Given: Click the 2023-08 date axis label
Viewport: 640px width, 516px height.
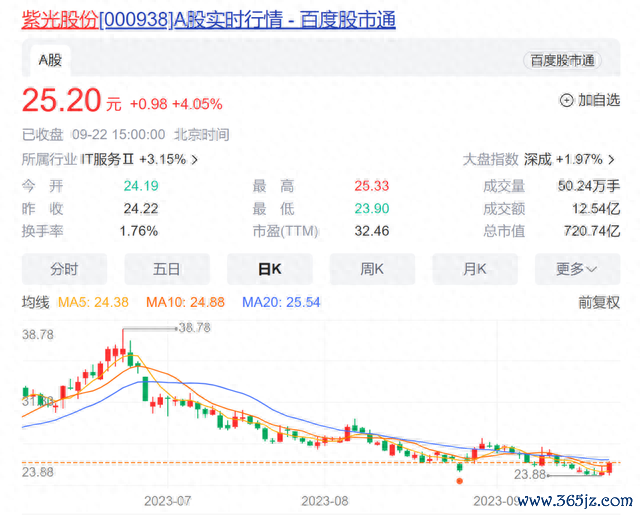Looking at the screenshot, I should pyautogui.click(x=324, y=501).
